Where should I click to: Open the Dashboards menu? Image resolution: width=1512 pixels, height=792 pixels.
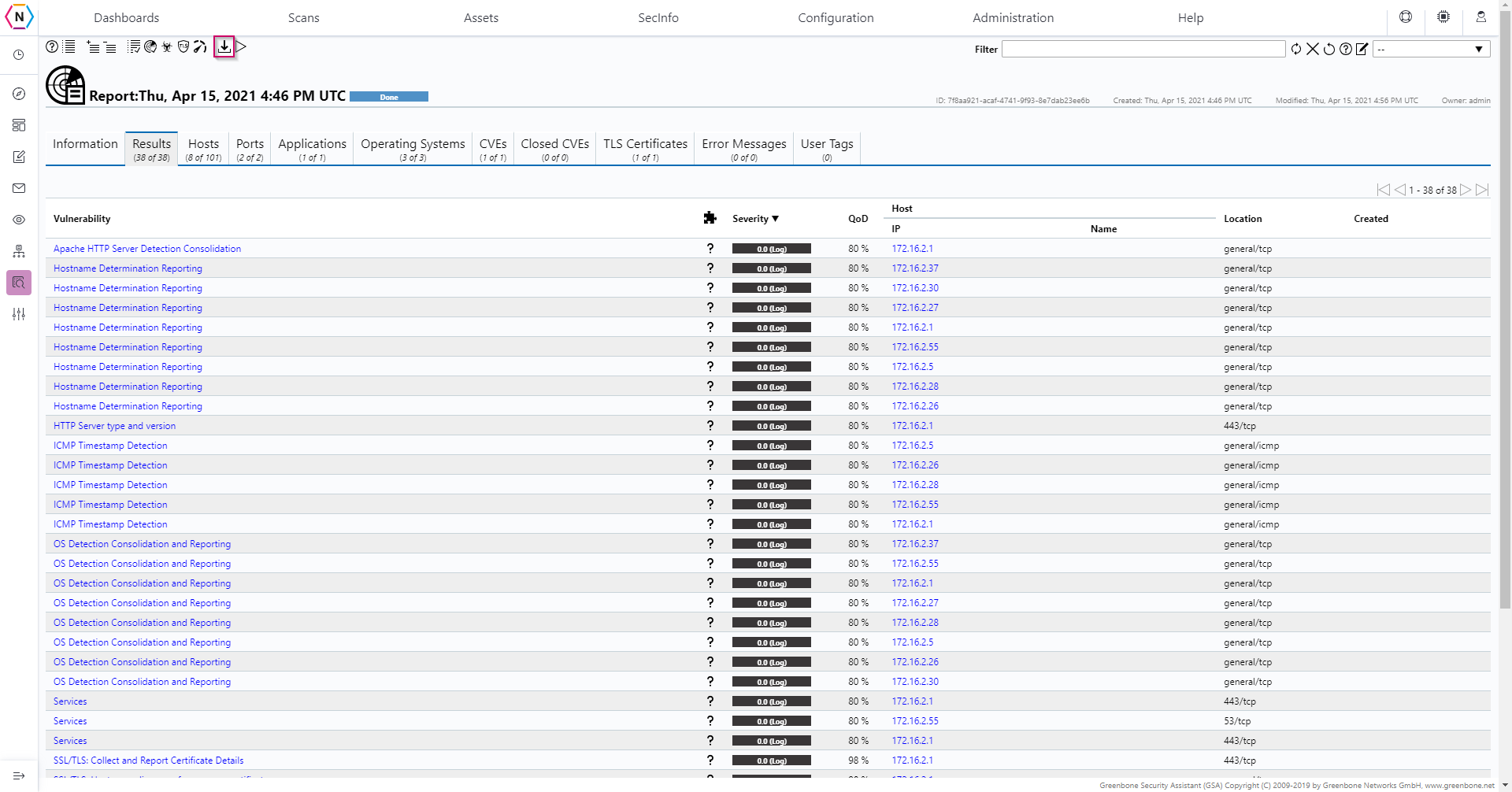[x=127, y=17]
